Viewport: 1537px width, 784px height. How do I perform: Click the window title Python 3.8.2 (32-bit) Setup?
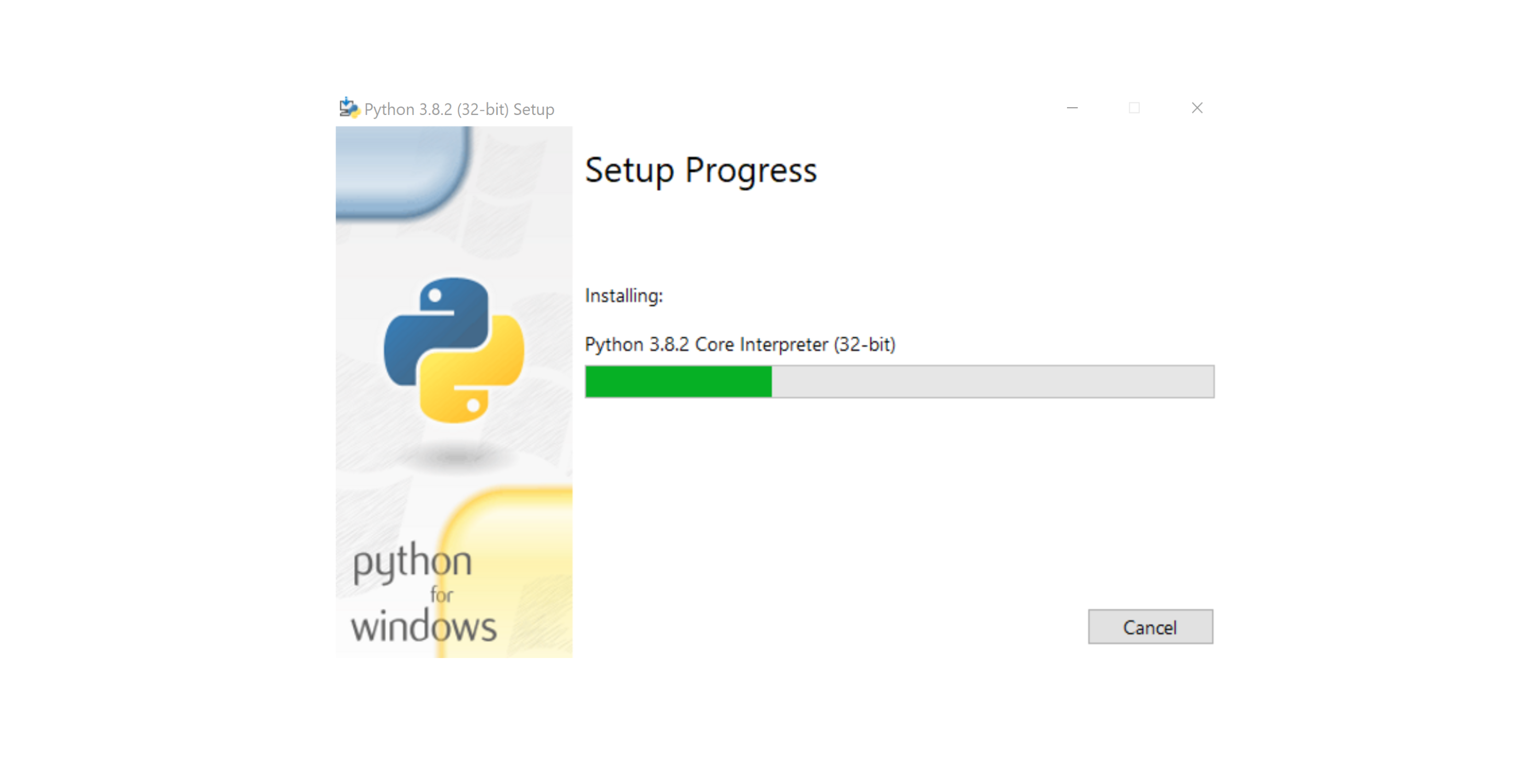click(459, 109)
